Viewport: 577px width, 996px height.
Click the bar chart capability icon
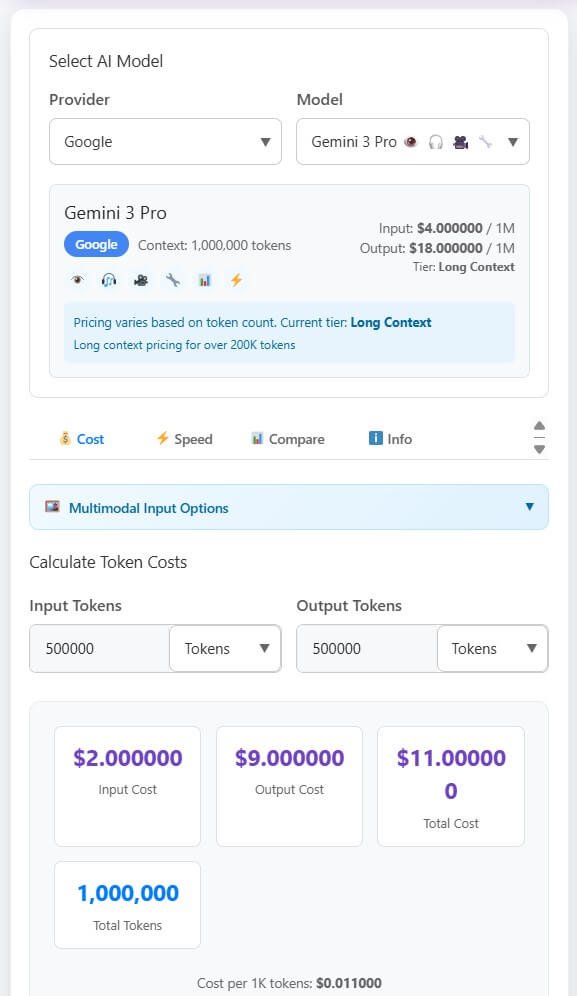tap(204, 280)
